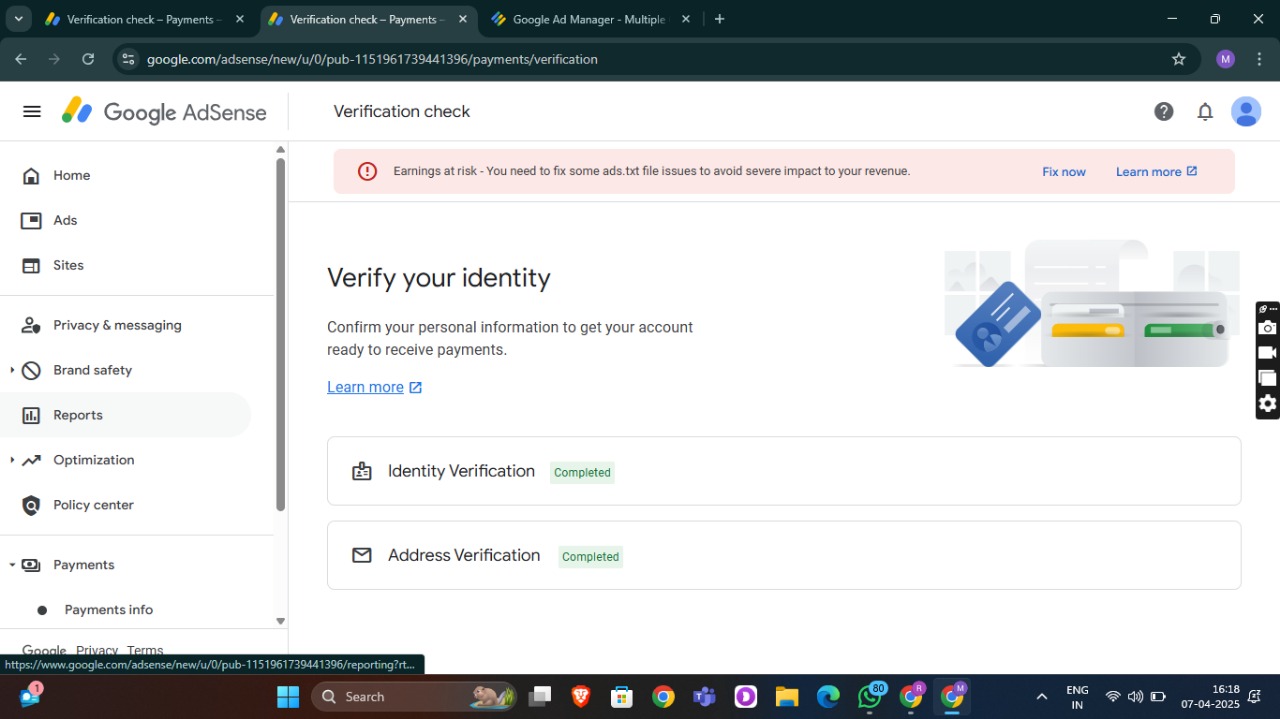Image resolution: width=1280 pixels, height=719 pixels.
Task: Click the Identity Verification ID card icon
Action: pyautogui.click(x=362, y=472)
